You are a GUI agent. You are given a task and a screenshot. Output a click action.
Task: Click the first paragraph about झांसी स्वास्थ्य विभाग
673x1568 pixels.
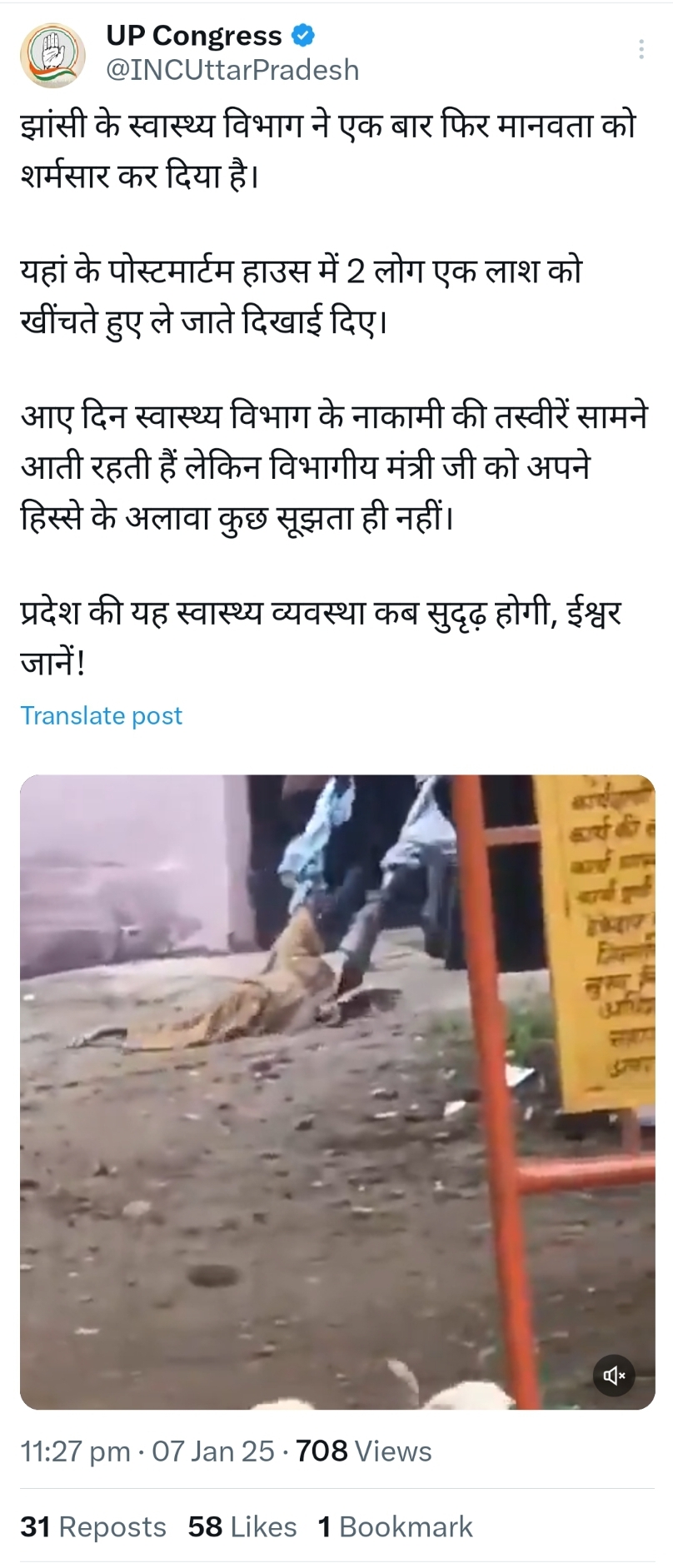point(328,151)
